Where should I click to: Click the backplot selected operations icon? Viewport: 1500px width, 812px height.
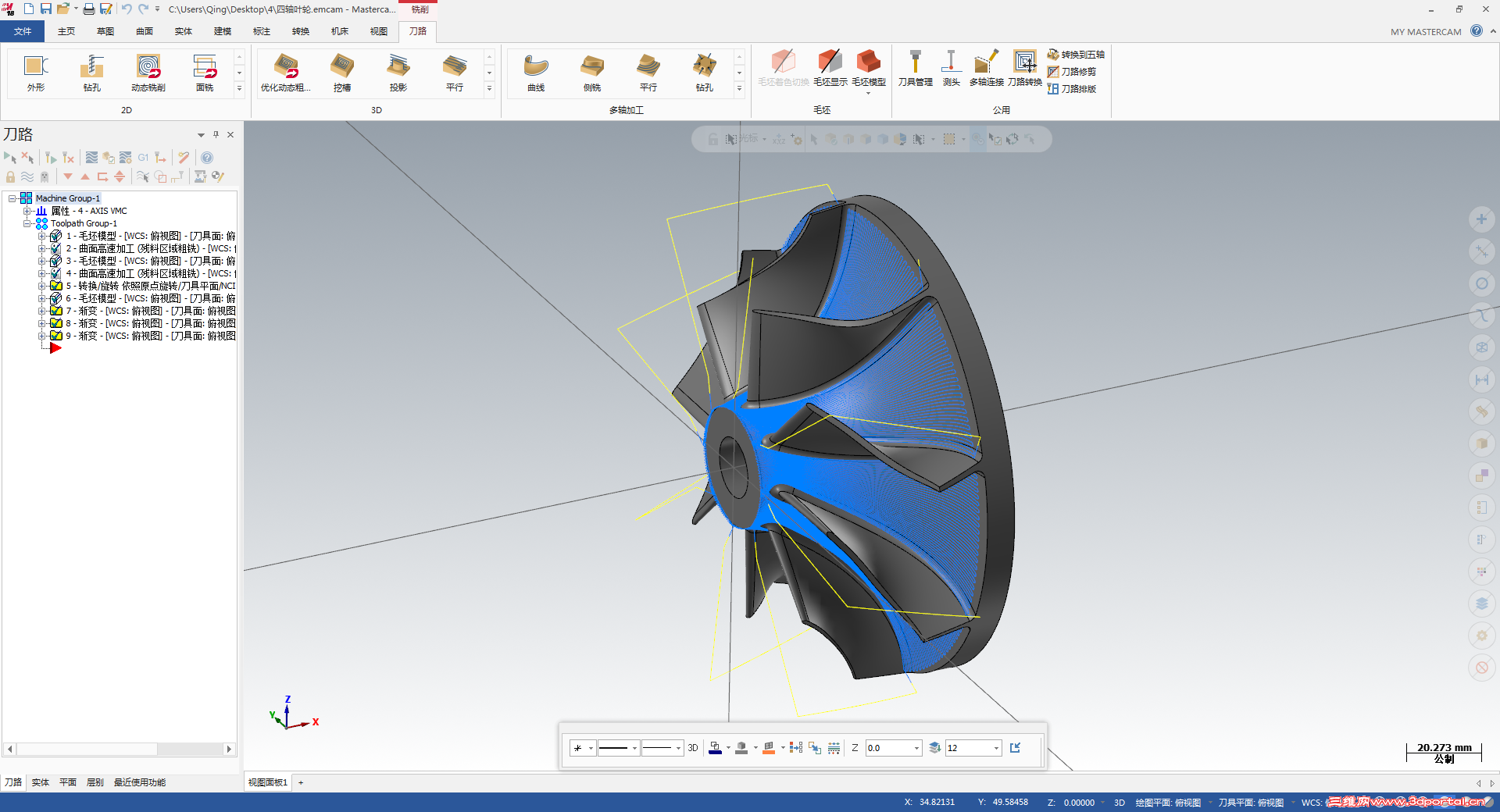point(91,158)
